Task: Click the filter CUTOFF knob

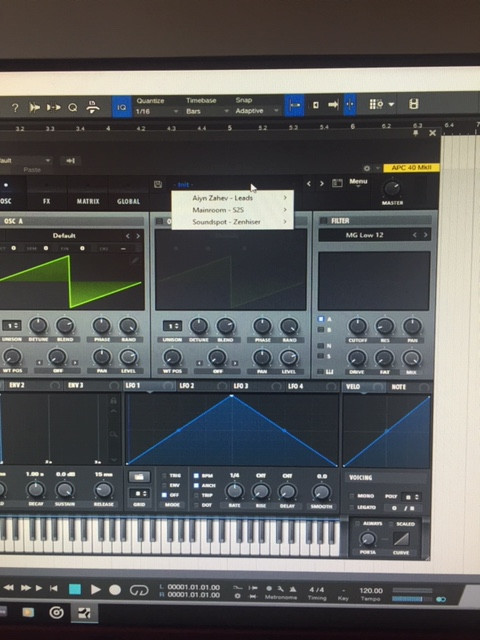Action: click(x=357, y=327)
